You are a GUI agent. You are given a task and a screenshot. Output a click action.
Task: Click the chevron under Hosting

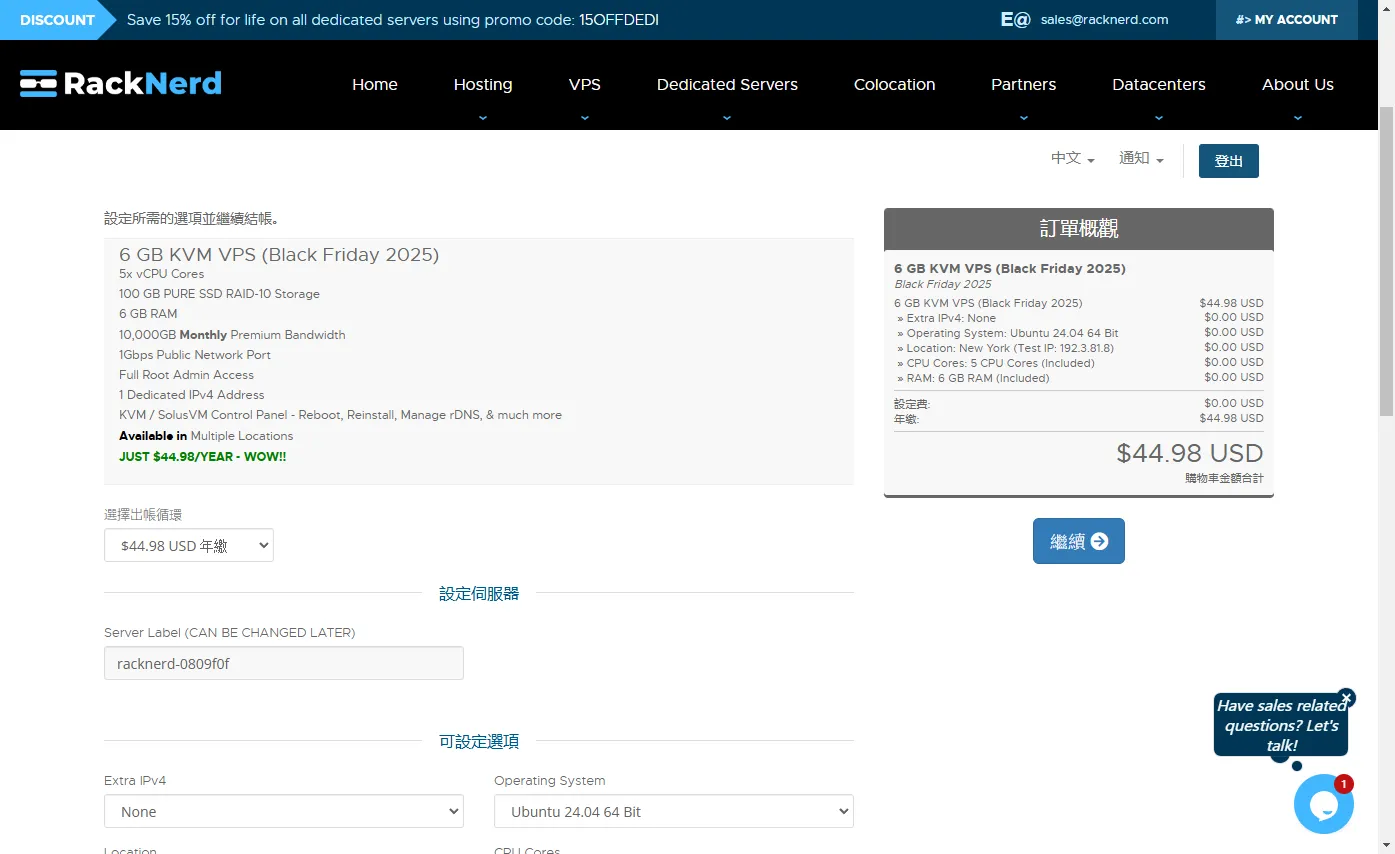click(483, 117)
